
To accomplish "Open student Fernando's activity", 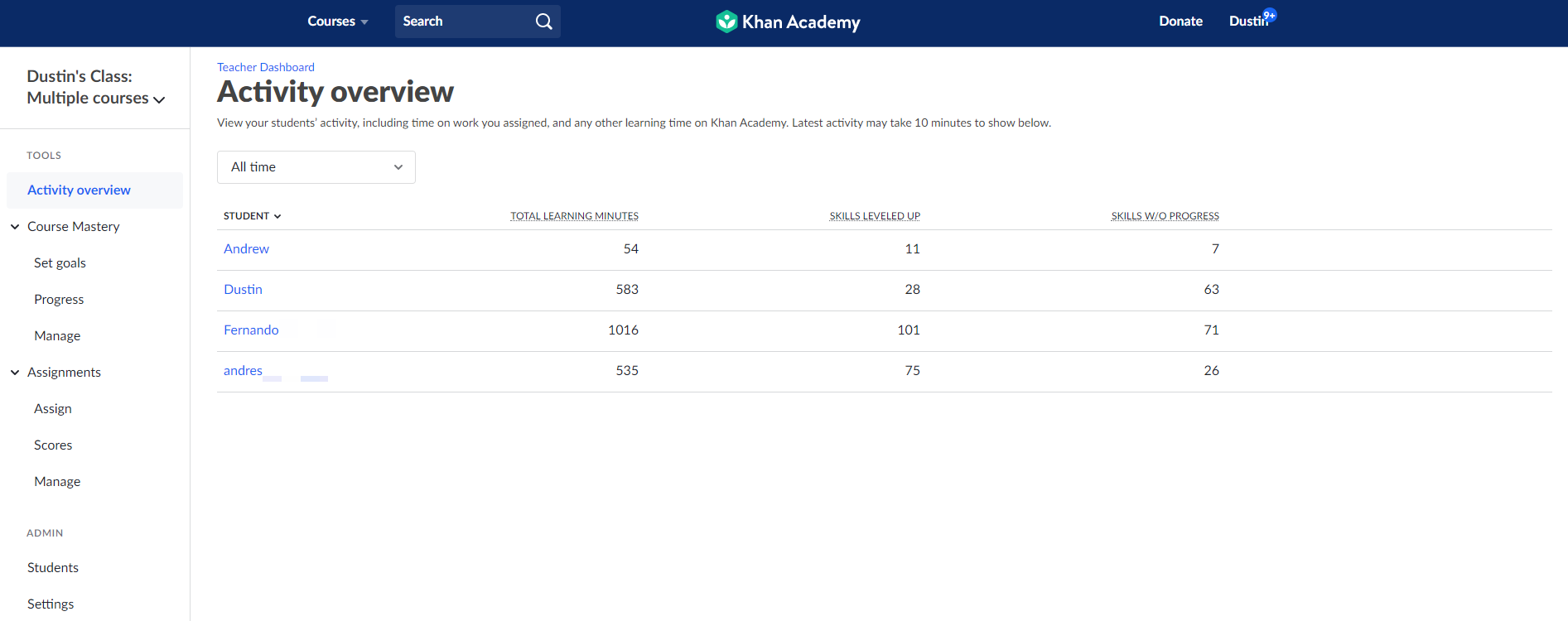I will coord(251,330).
